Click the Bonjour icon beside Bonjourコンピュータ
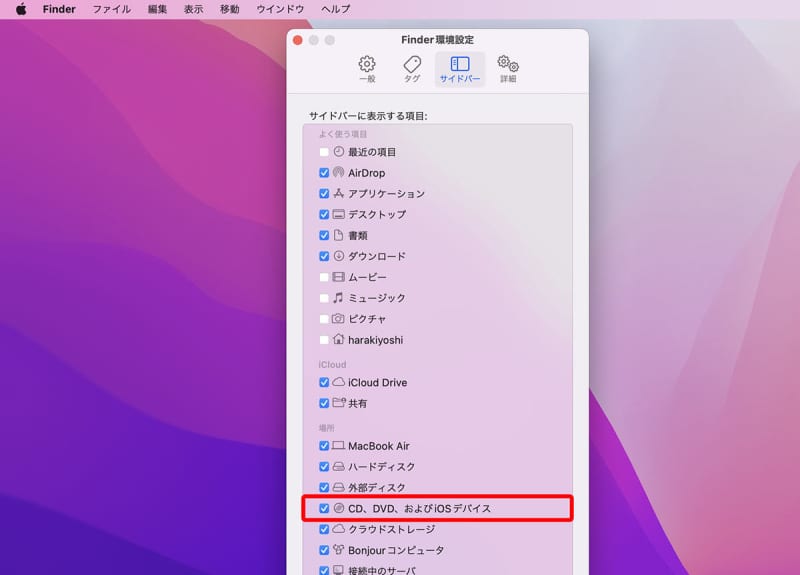This screenshot has height=575, width=800. coord(338,549)
